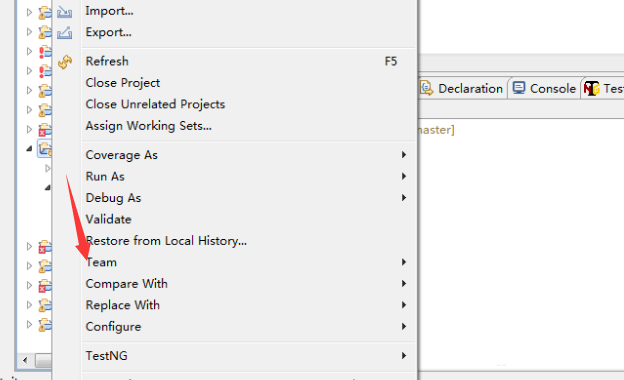Expand the Run As submenu arrow

(x=404, y=176)
